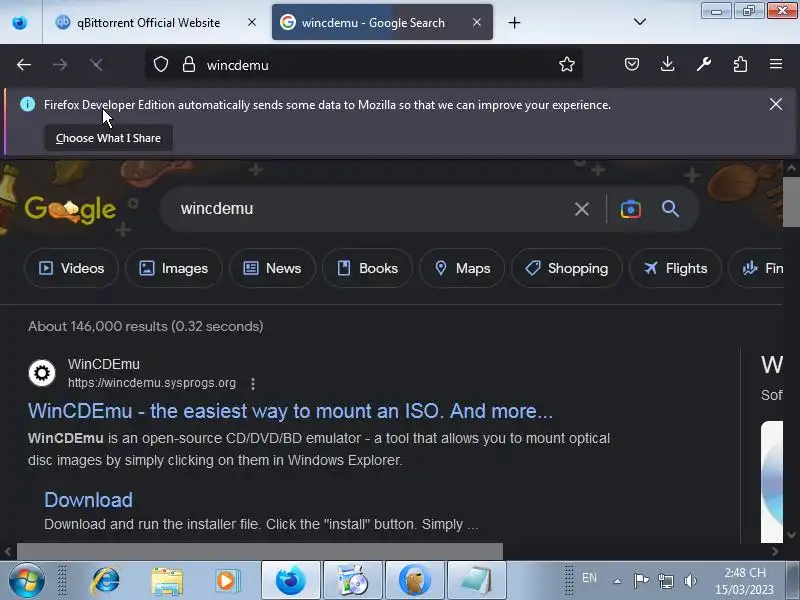Image resolution: width=800 pixels, height=600 pixels.
Task: Go back with the browser back arrow
Action: click(x=23, y=65)
